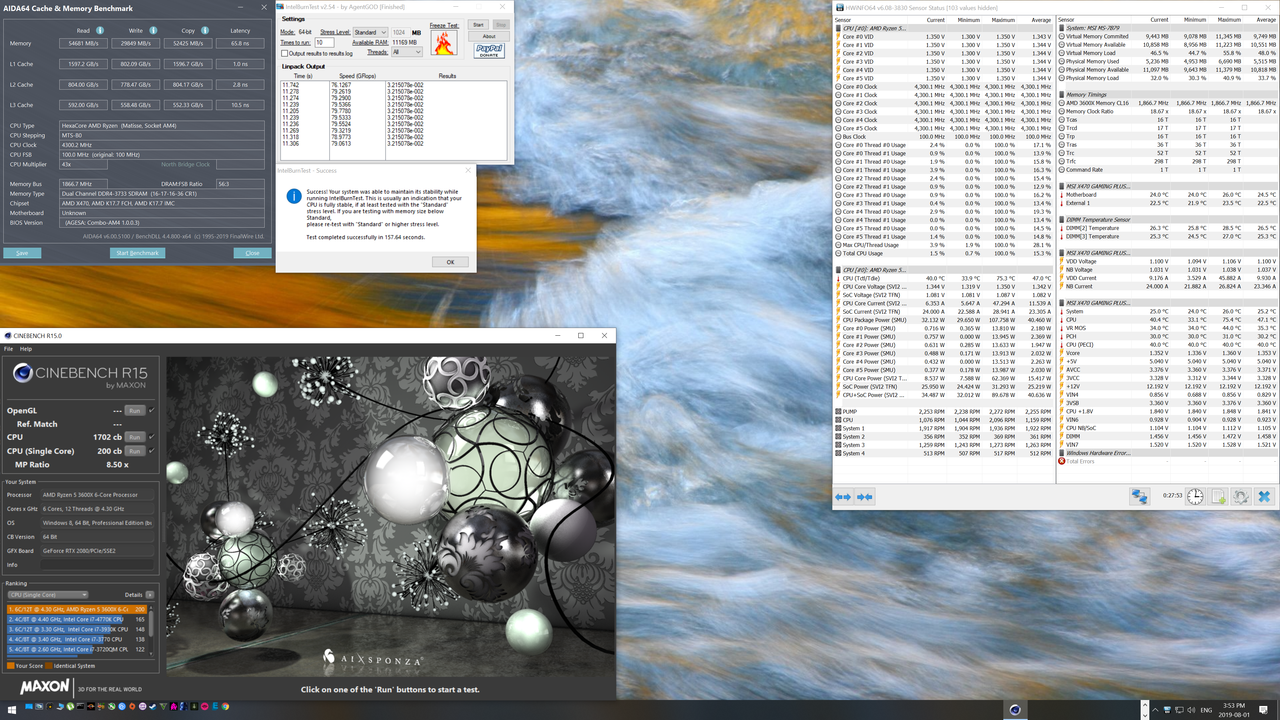Click the Cinebench icon on the taskbar
Screen dimensions: 1280x720
(1015, 710)
